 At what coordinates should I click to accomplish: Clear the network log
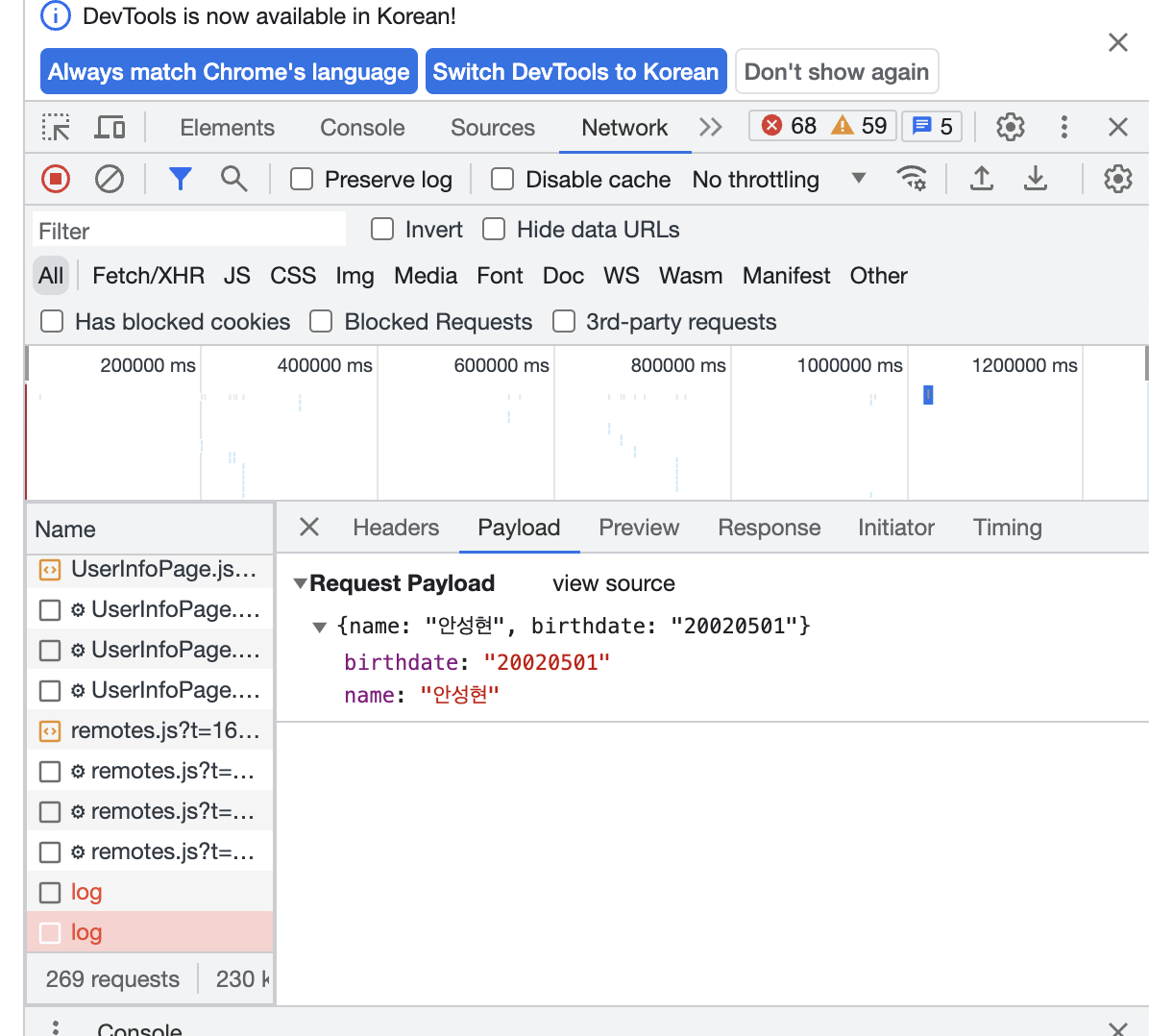click(x=110, y=179)
